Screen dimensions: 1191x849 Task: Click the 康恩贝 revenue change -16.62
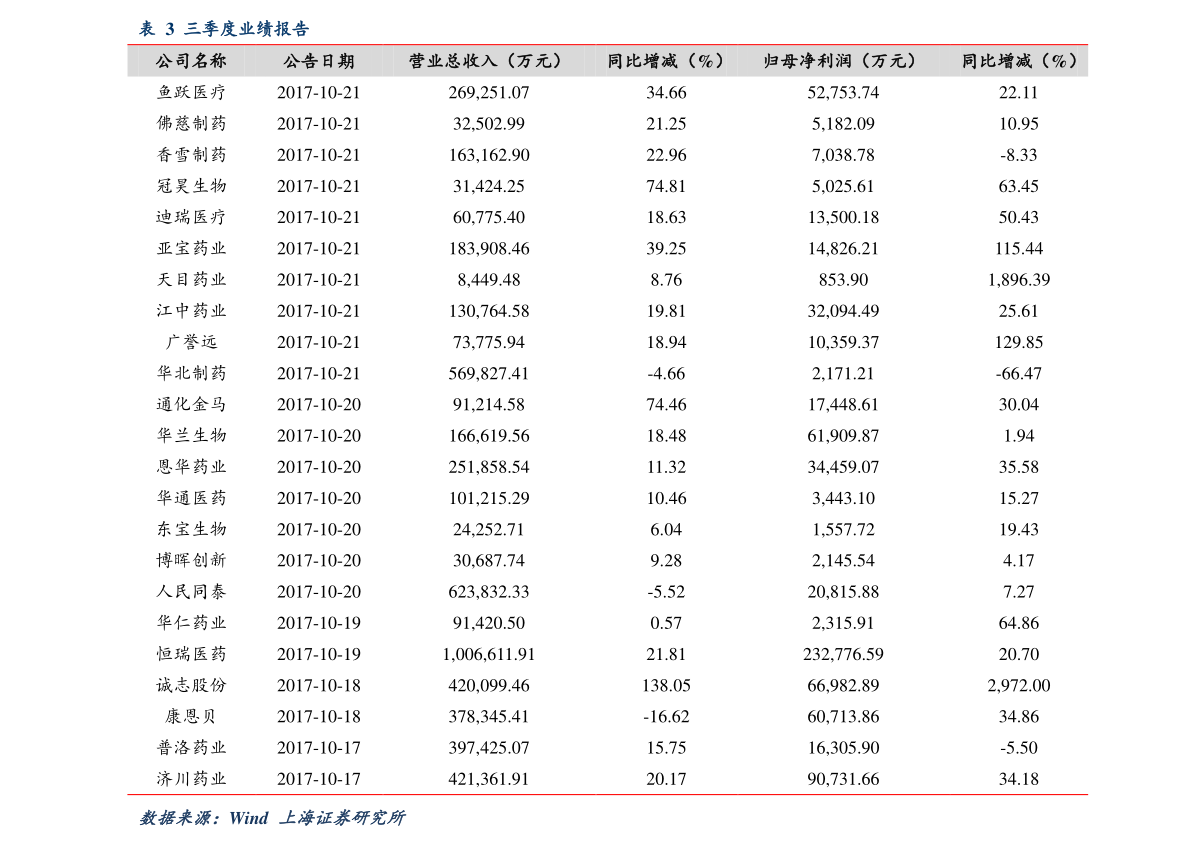pos(666,717)
